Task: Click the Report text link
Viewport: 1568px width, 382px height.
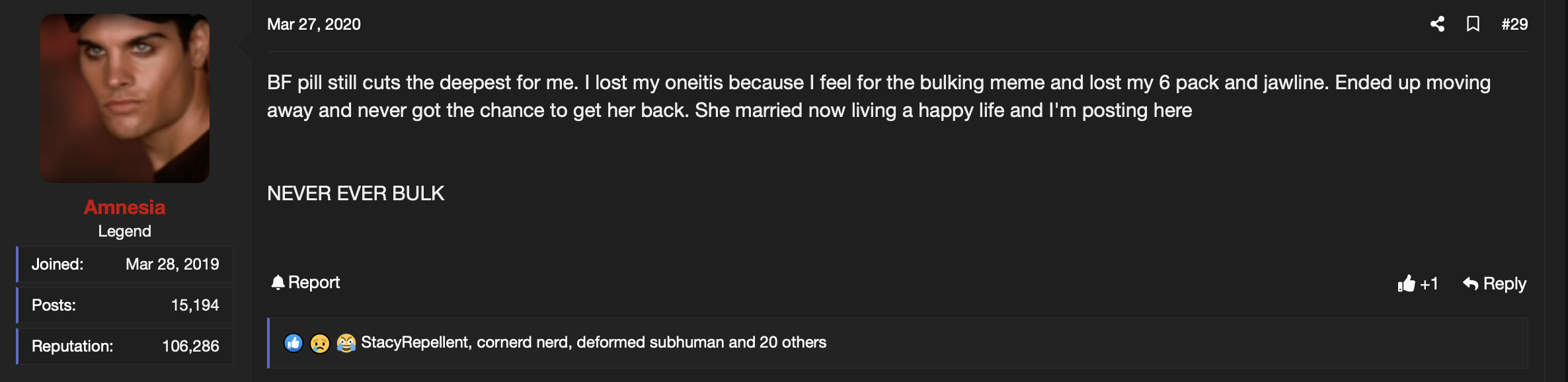Action: [x=314, y=283]
